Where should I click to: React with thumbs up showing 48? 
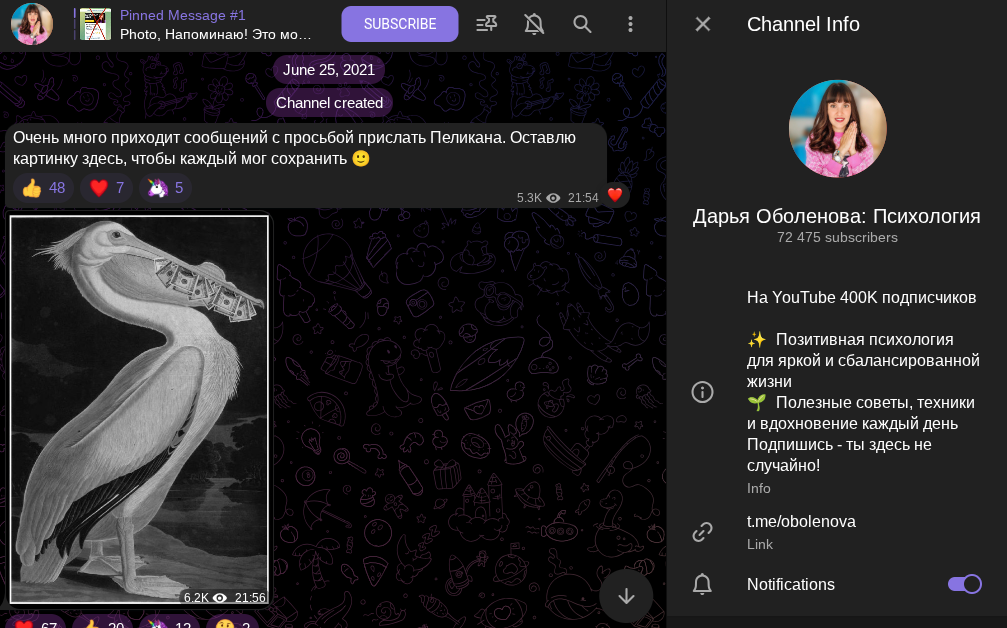[43, 188]
